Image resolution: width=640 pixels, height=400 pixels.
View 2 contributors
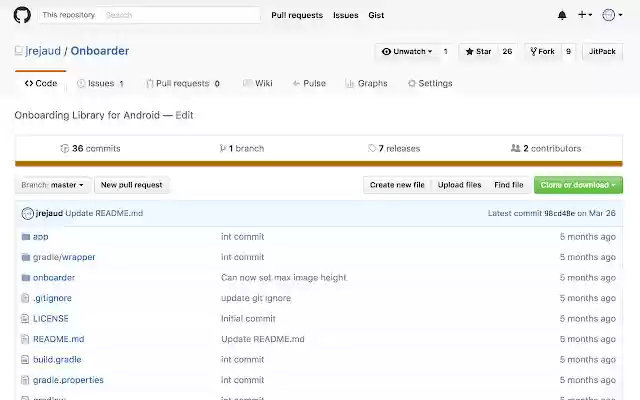pyautogui.click(x=546, y=148)
